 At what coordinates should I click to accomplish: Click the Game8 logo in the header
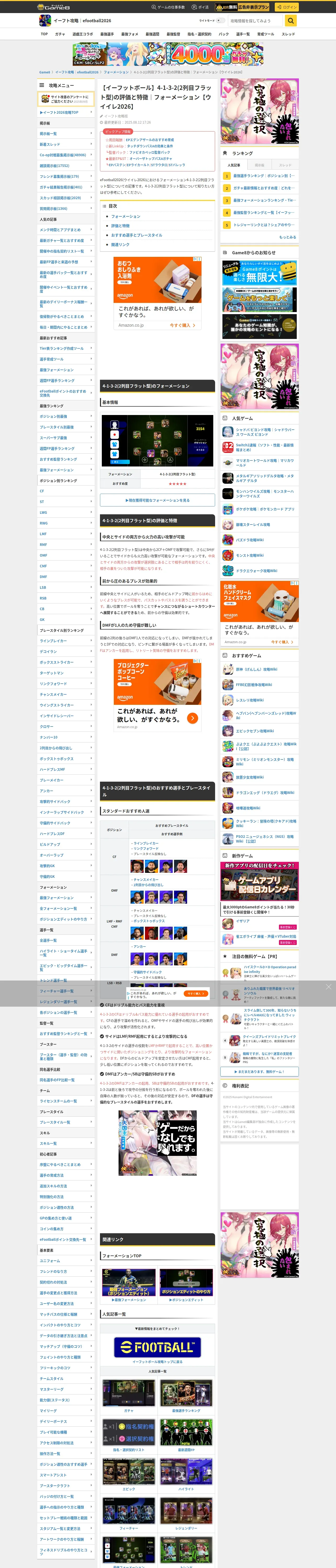[53, 7]
